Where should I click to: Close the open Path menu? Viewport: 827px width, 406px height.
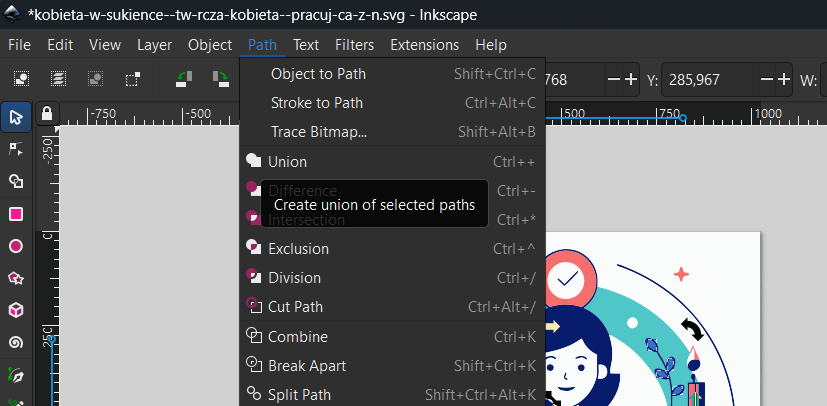click(x=262, y=45)
